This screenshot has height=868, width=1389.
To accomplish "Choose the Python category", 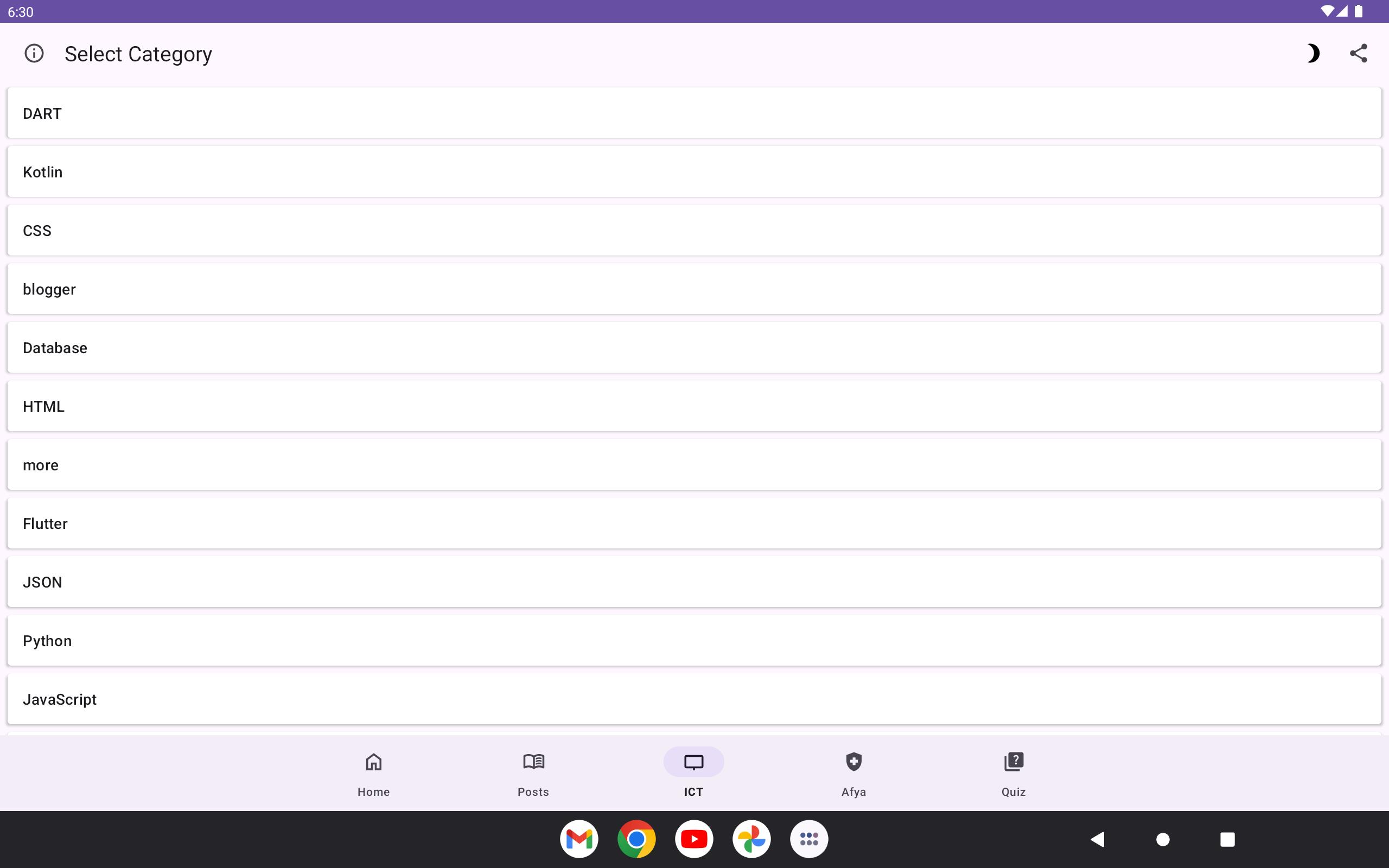I will click(x=694, y=640).
